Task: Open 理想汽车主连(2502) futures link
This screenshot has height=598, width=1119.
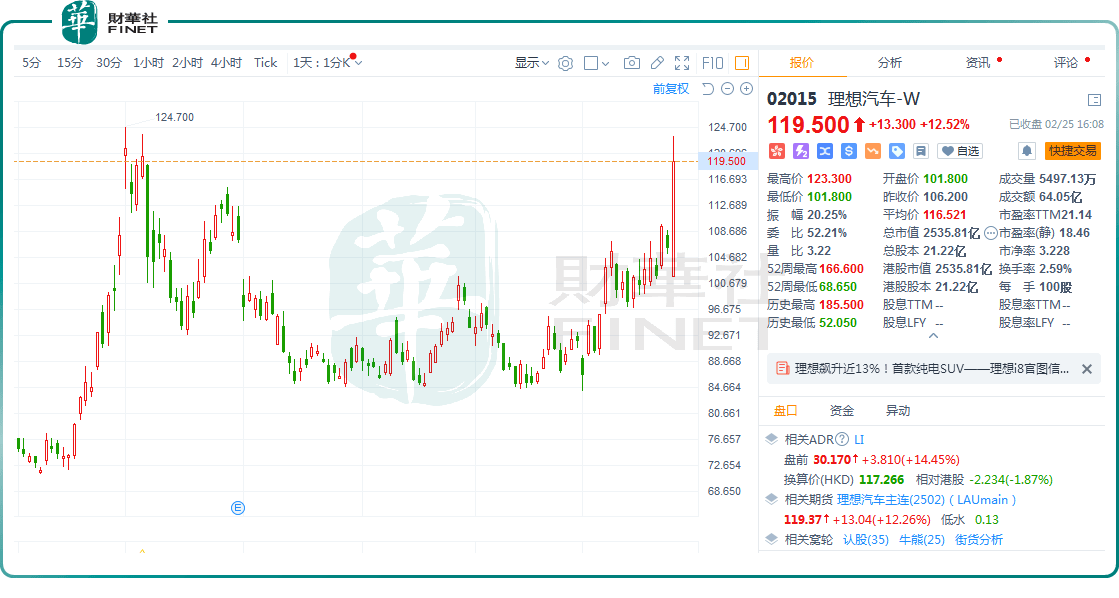Action: [x=891, y=500]
